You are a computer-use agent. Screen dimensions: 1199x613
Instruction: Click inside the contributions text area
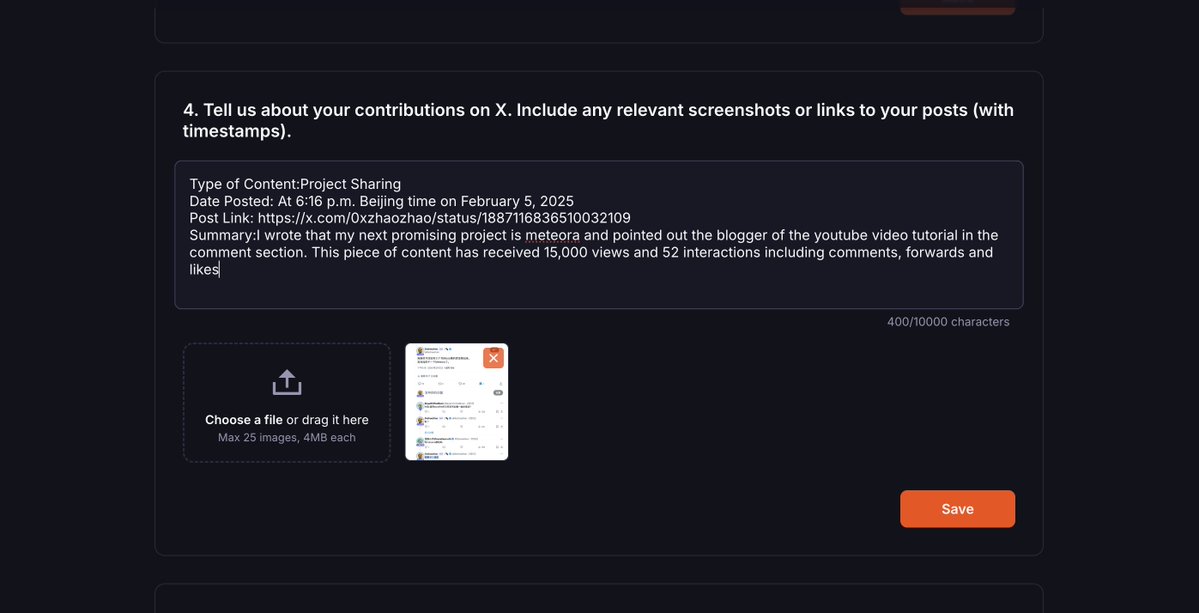(599, 235)
